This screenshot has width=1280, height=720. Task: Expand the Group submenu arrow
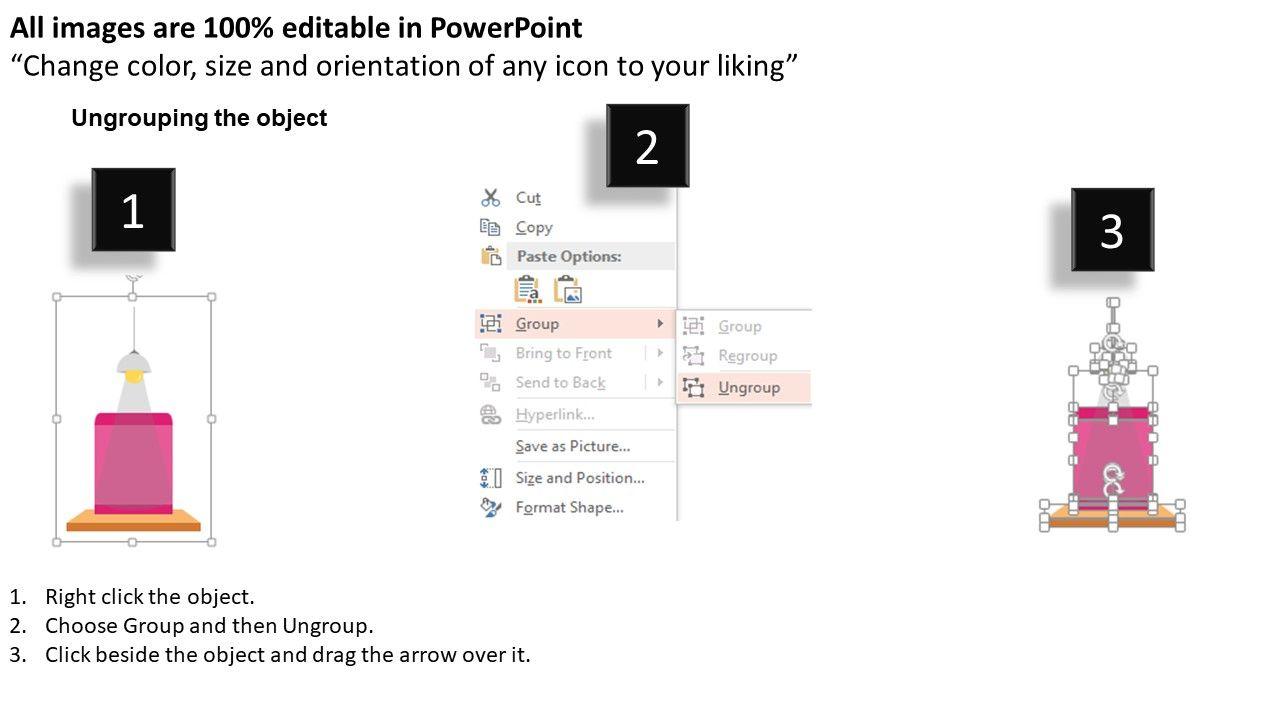[x=660, y=324]
